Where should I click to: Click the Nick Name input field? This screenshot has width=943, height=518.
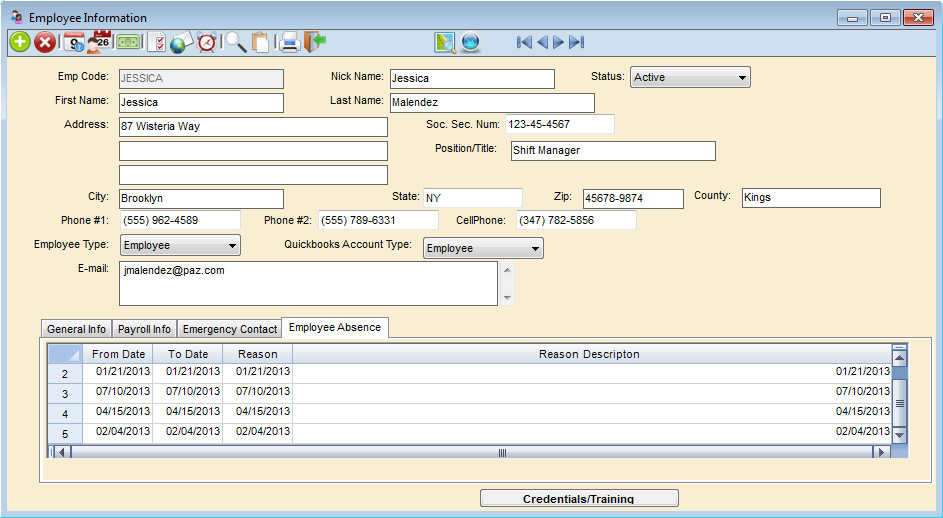point(472,79)
